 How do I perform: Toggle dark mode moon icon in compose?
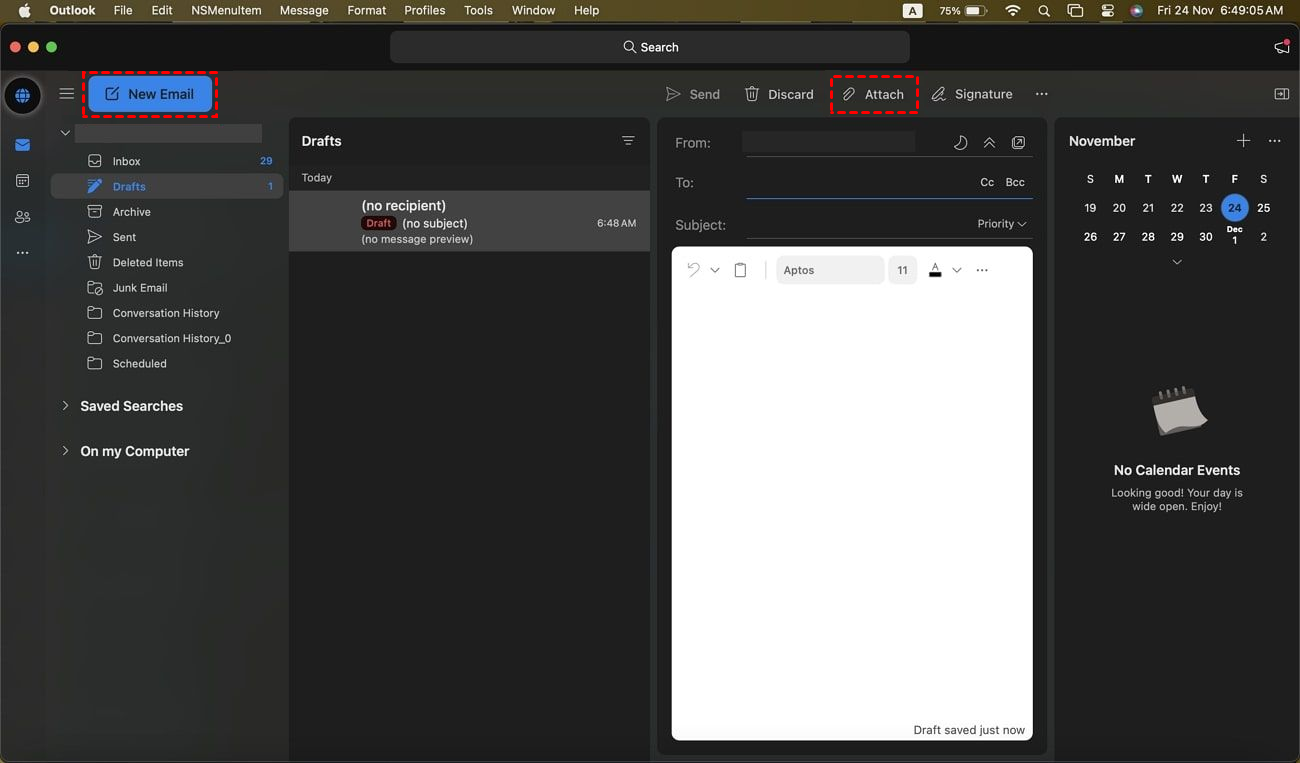[960, 143]
